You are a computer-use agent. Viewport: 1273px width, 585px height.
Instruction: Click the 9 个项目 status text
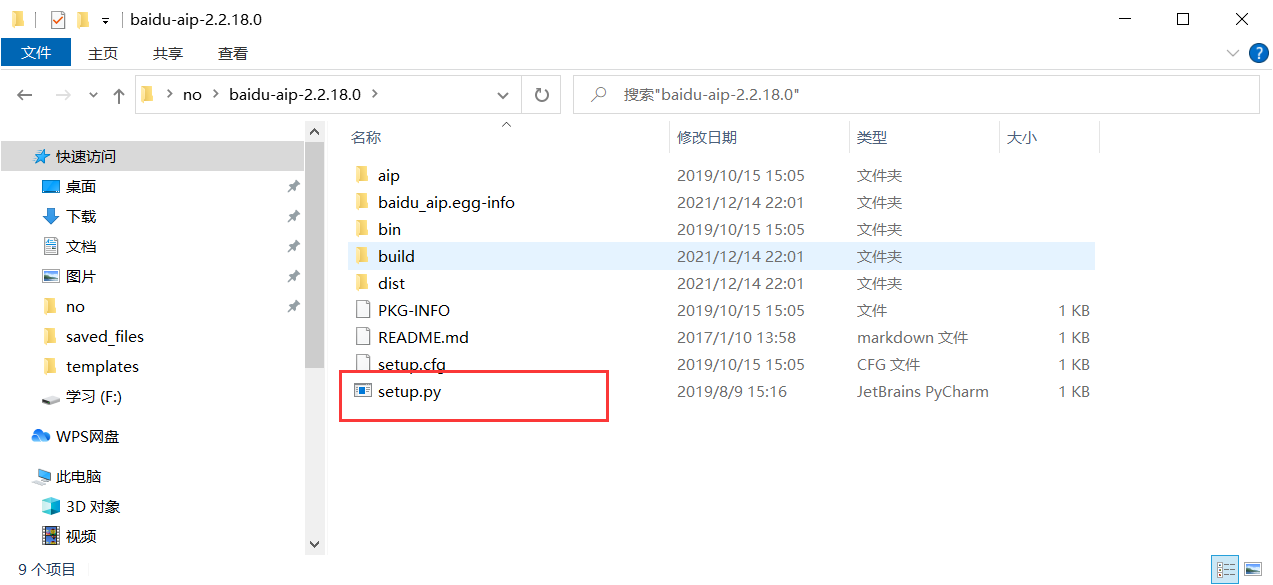(x=47, y=569)
